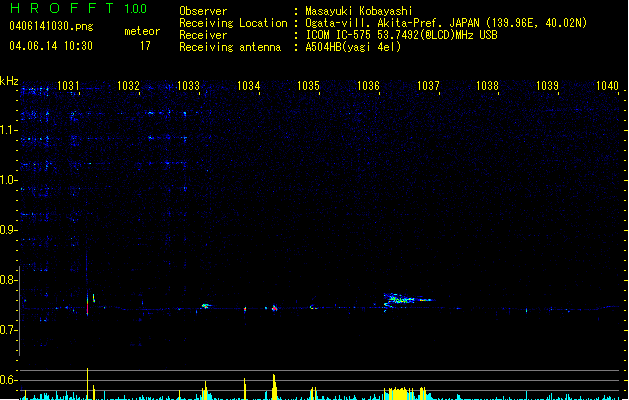Select the A504HB(yagi 4el) antenna text
The image size is (629, 400).
[x=353, y=47]
